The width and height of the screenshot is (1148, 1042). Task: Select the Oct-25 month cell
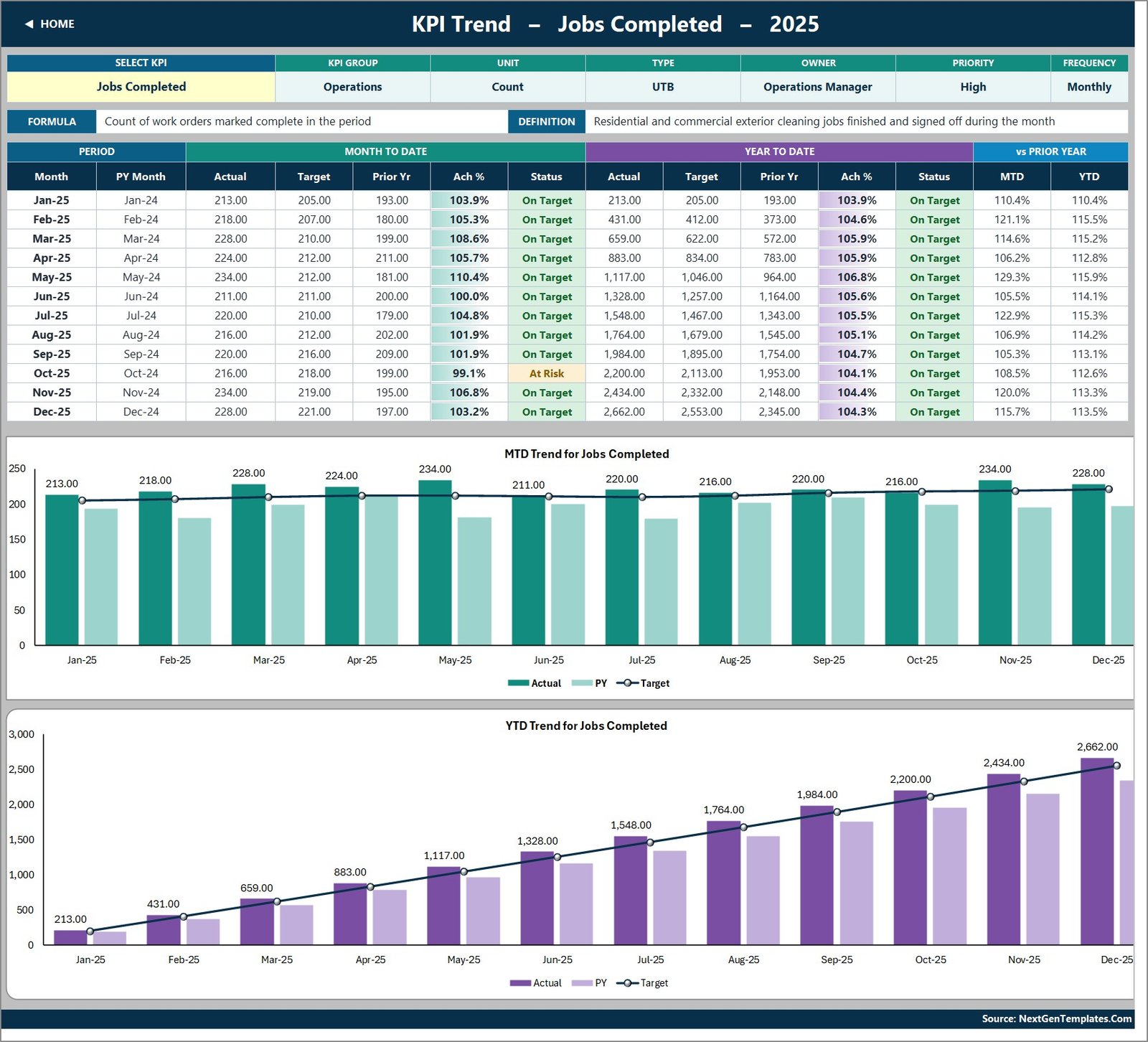click(52, 373)
